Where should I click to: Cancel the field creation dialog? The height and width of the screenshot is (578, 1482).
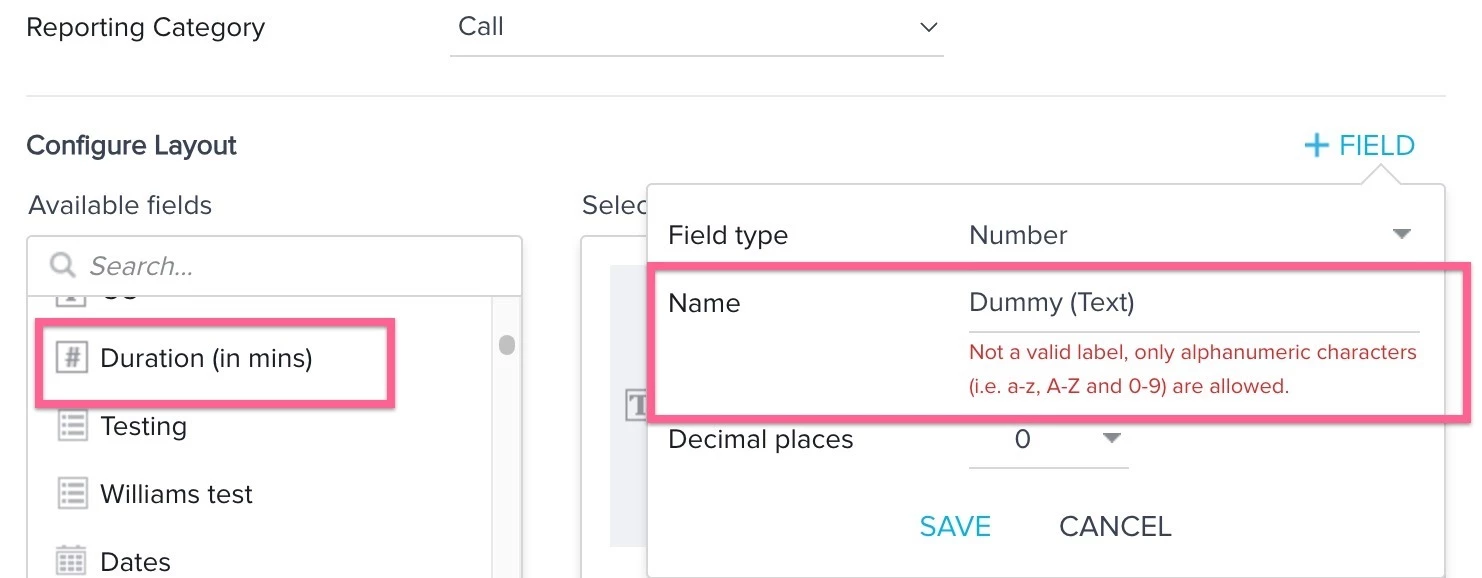(x=1114, y=526)
